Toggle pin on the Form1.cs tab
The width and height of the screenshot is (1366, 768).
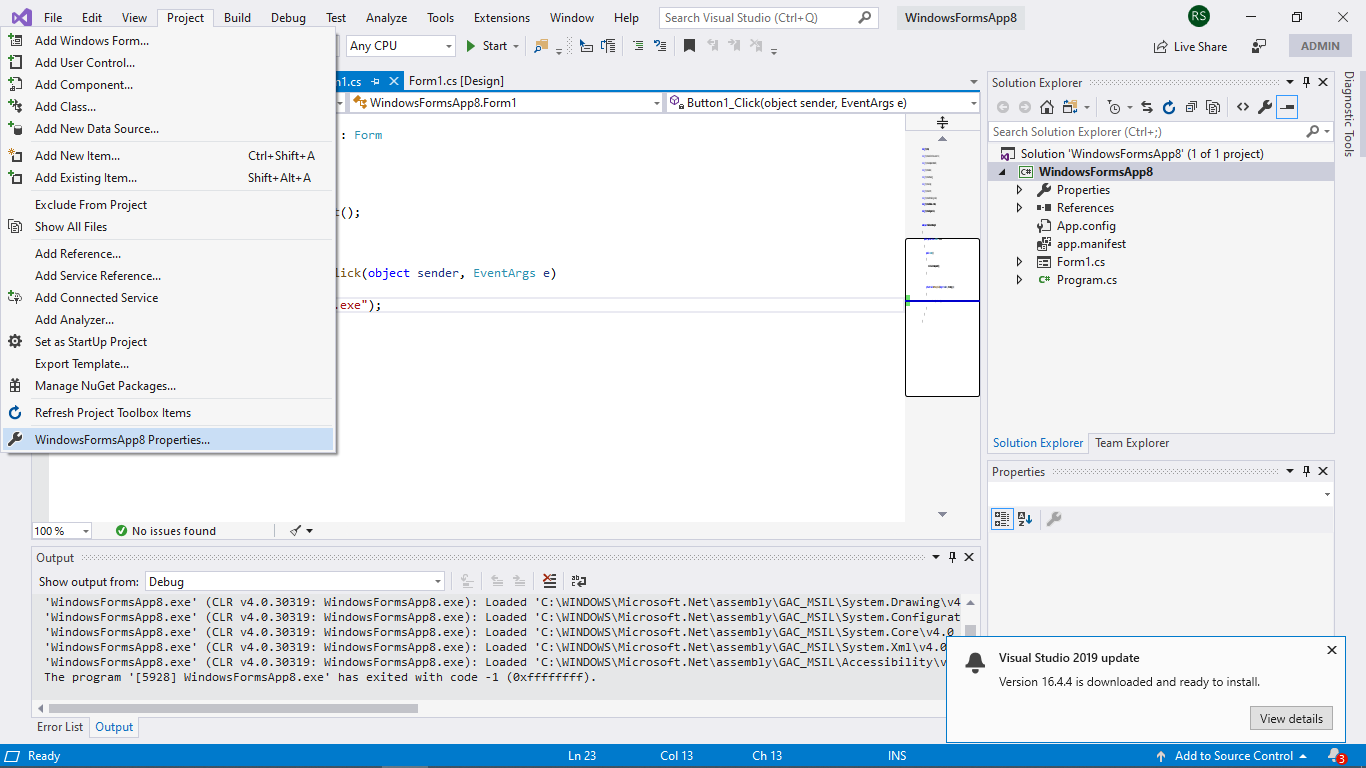click(x=375, y=81)
